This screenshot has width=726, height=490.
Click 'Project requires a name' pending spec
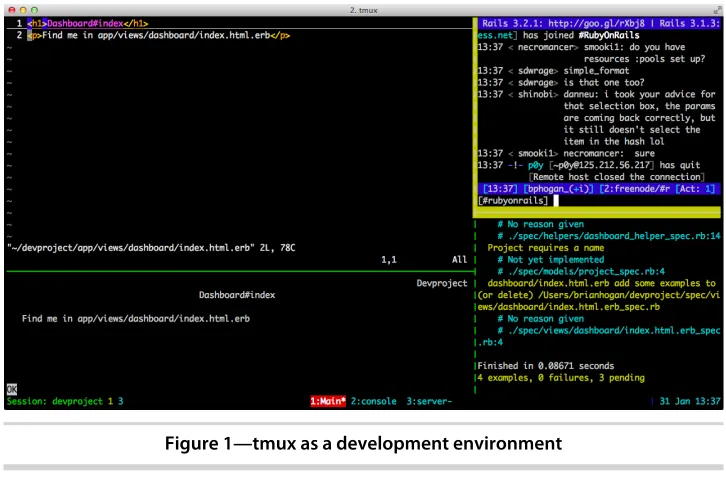pos(545,248)
